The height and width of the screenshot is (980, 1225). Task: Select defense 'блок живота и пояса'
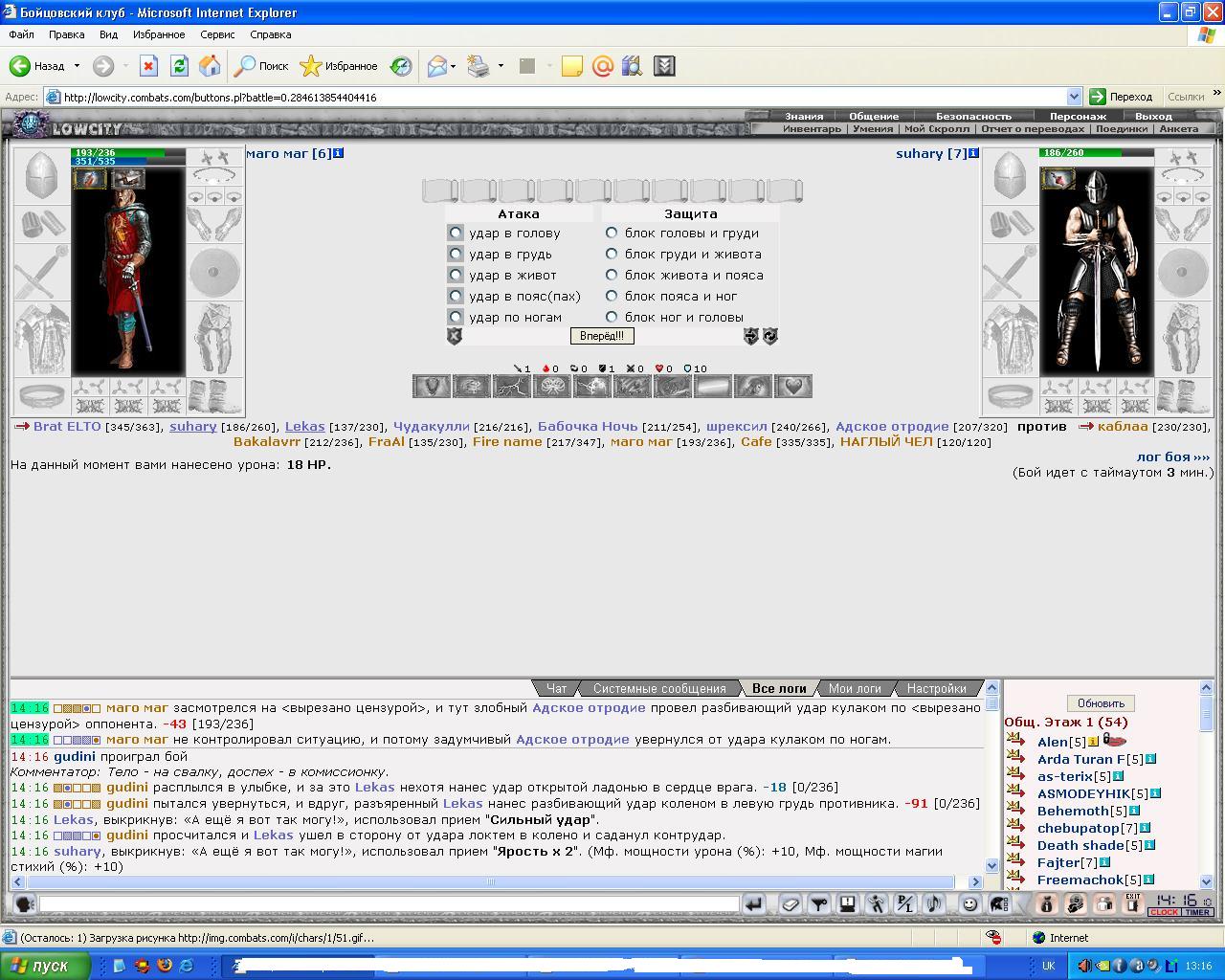coord(612,275)
